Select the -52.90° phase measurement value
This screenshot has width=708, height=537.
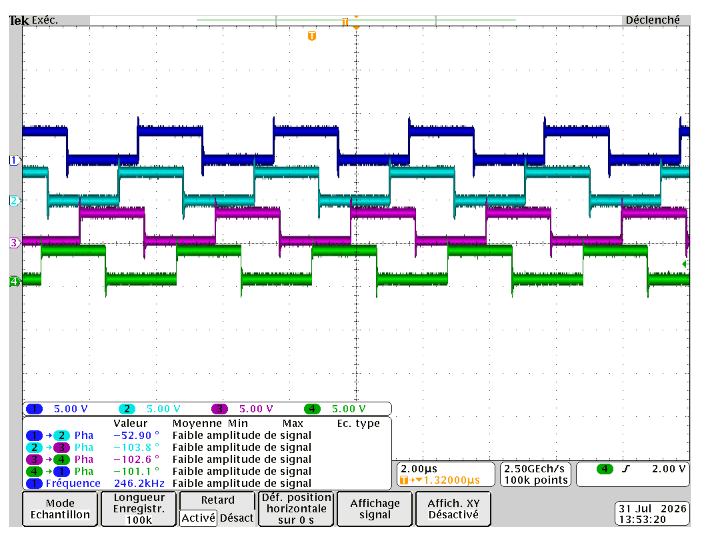click(x=136, y=435)
